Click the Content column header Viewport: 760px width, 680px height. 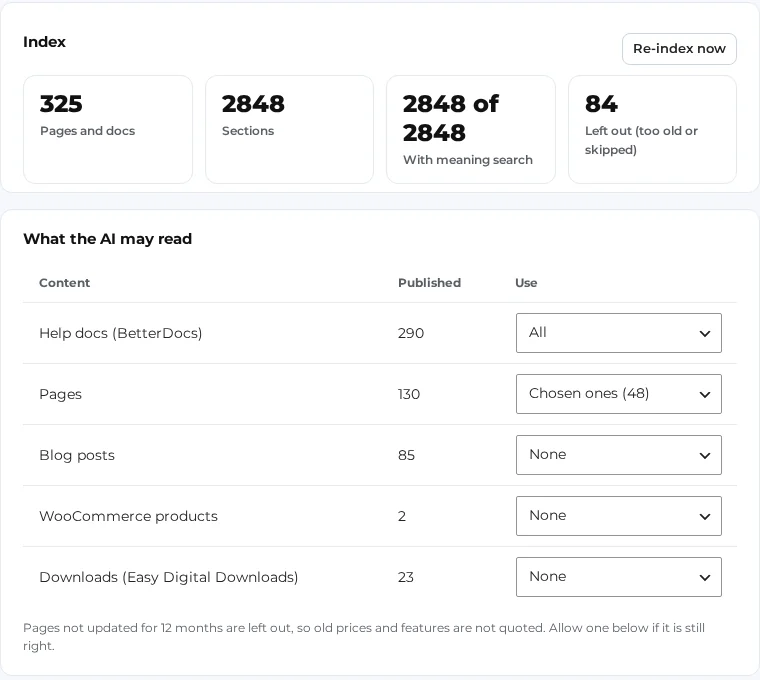[x=64, y=283]
